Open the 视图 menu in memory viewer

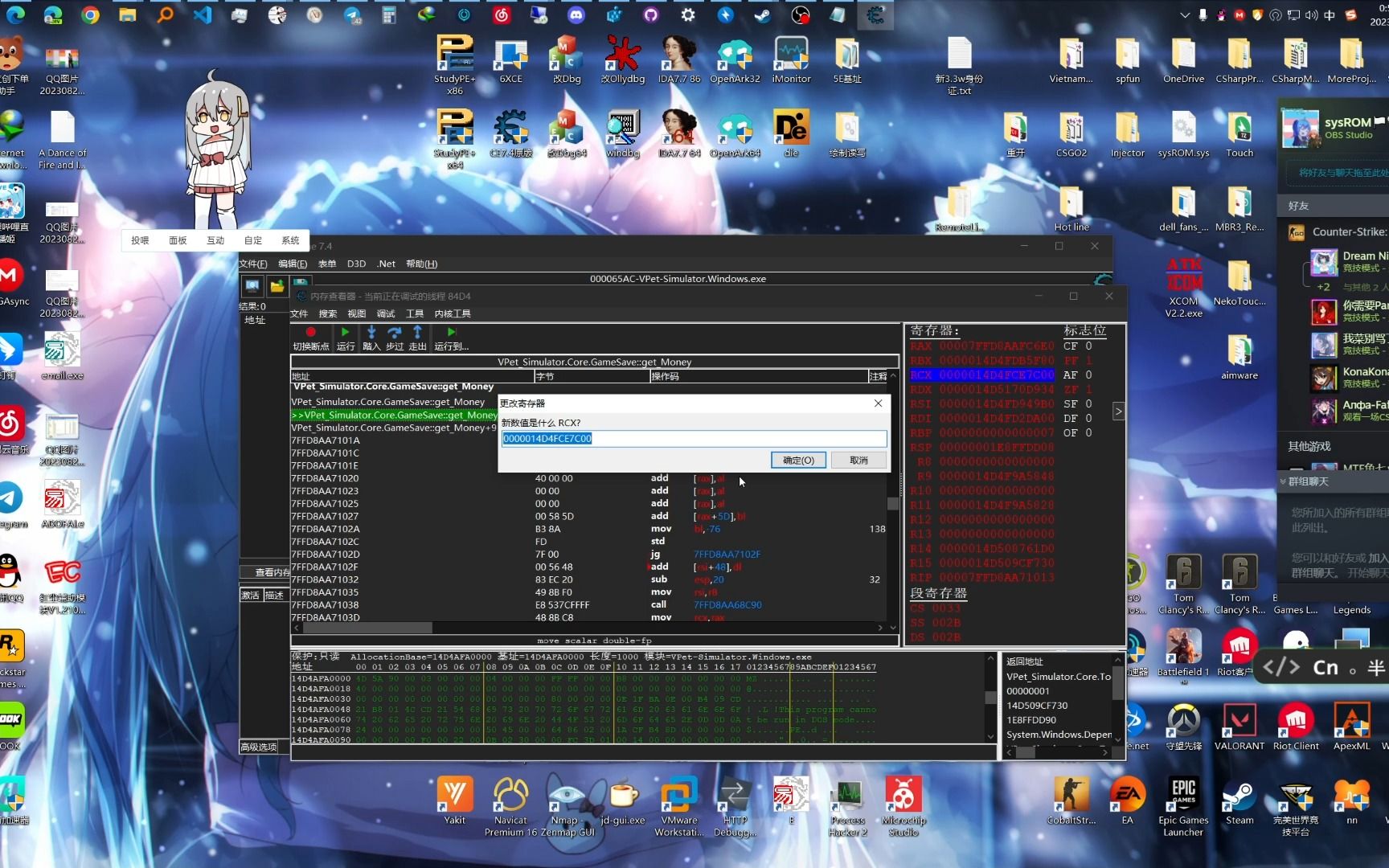point(357,313)
